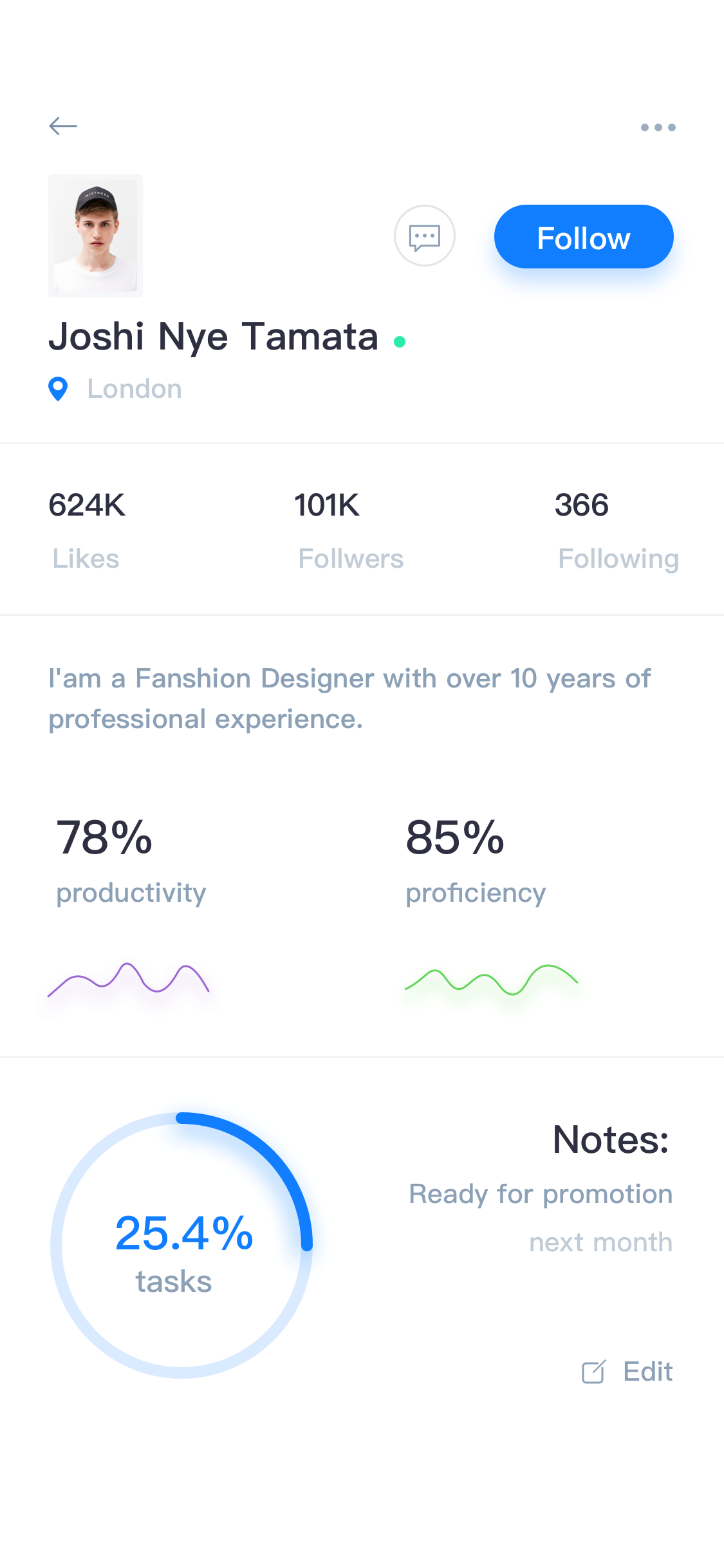Tap the 78% productivity figure
The width and height of the screenshot is (724, 1568).
104,837
